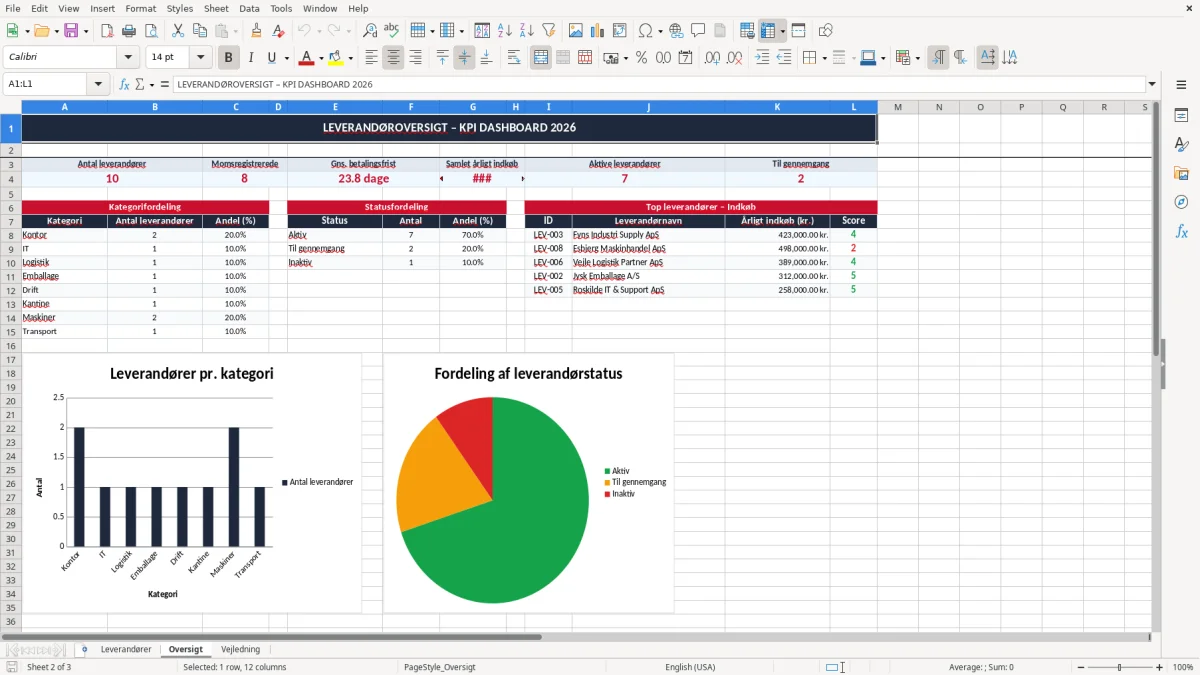Toggle Merge and Center Cells

coord(541,58)
